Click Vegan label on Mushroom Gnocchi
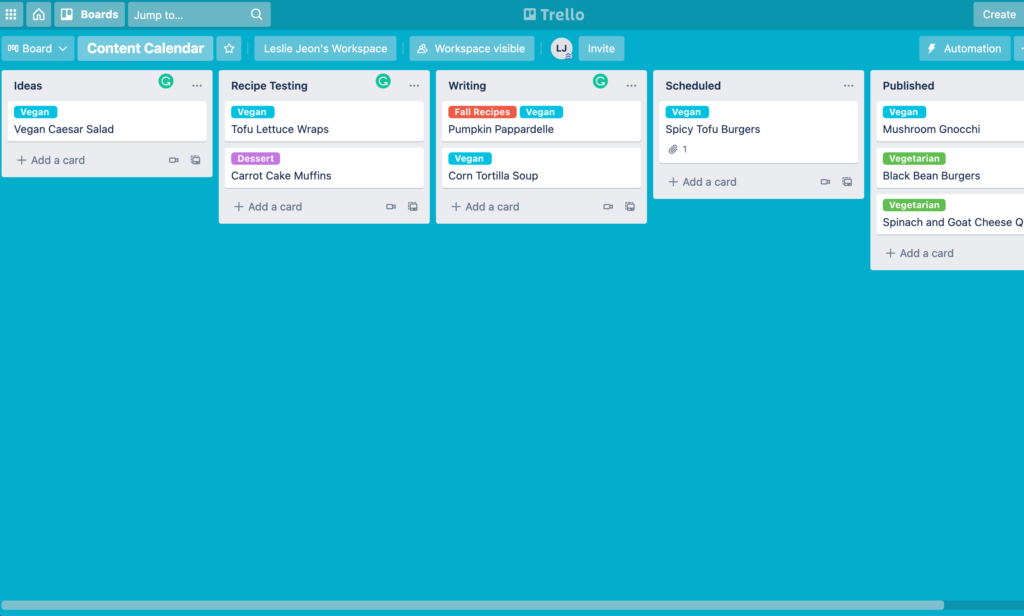Viewport: 1024px width, 616px height. [904, 112]
